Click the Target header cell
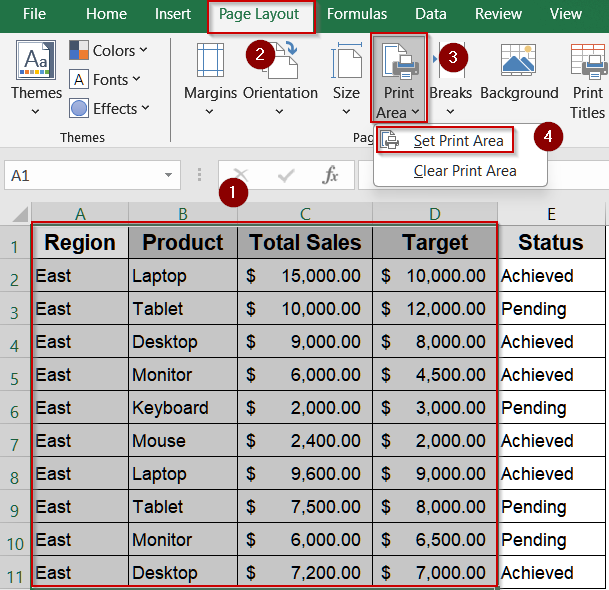 pyautogui.click(x=435, y=242)
